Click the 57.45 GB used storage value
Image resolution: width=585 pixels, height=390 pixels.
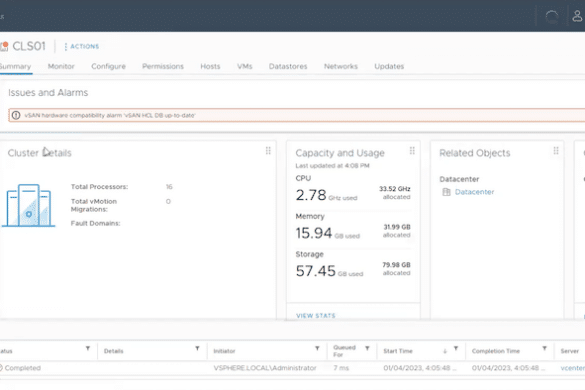pyautogui.click(x=329, y=271)
